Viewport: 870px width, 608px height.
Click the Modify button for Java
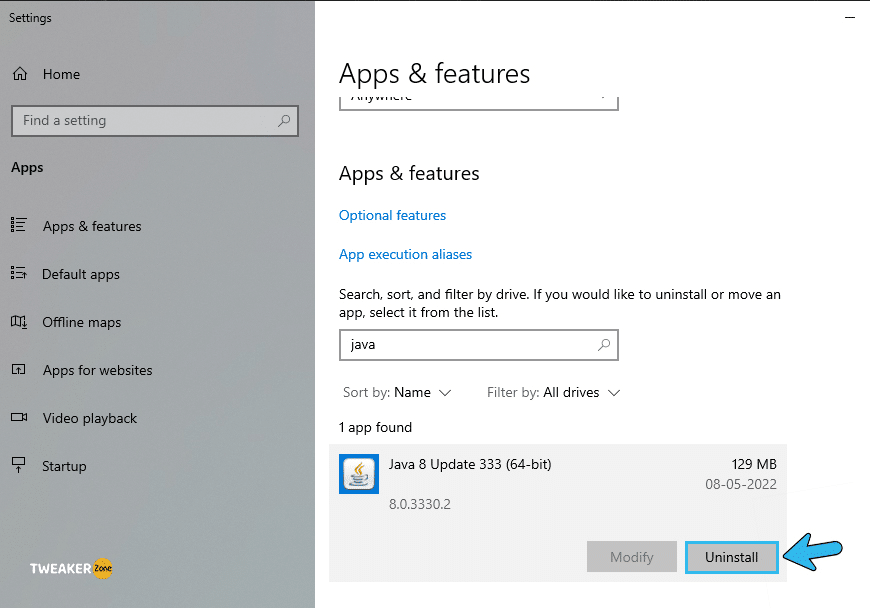coord(632,557)
